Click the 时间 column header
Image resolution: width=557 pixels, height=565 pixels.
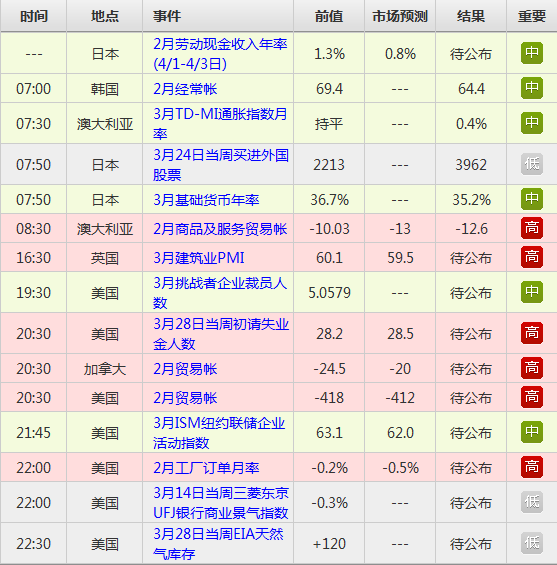(x=34, y=16)
